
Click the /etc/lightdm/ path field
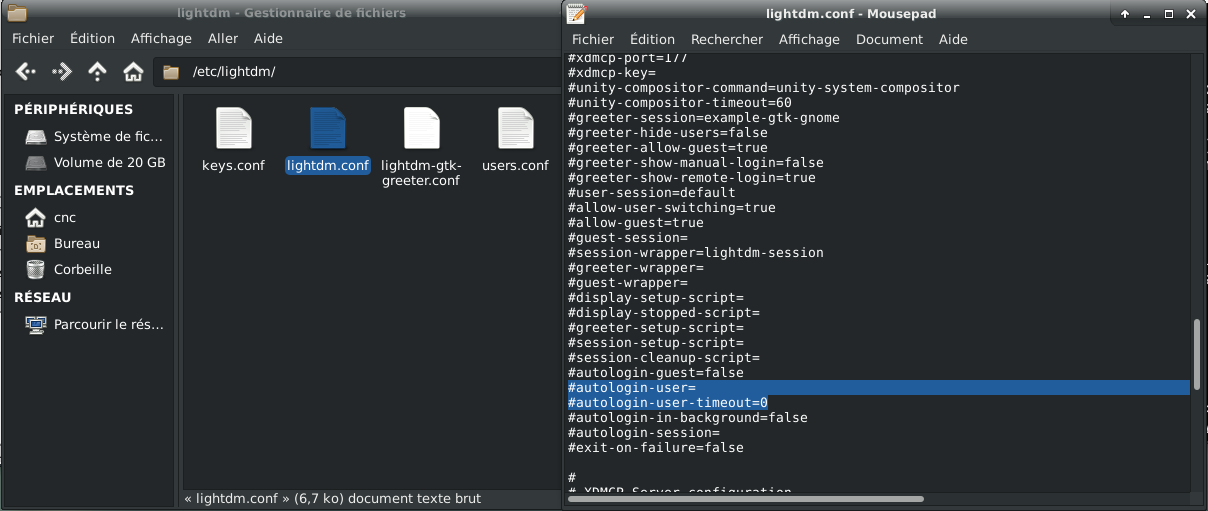(355, 72)
